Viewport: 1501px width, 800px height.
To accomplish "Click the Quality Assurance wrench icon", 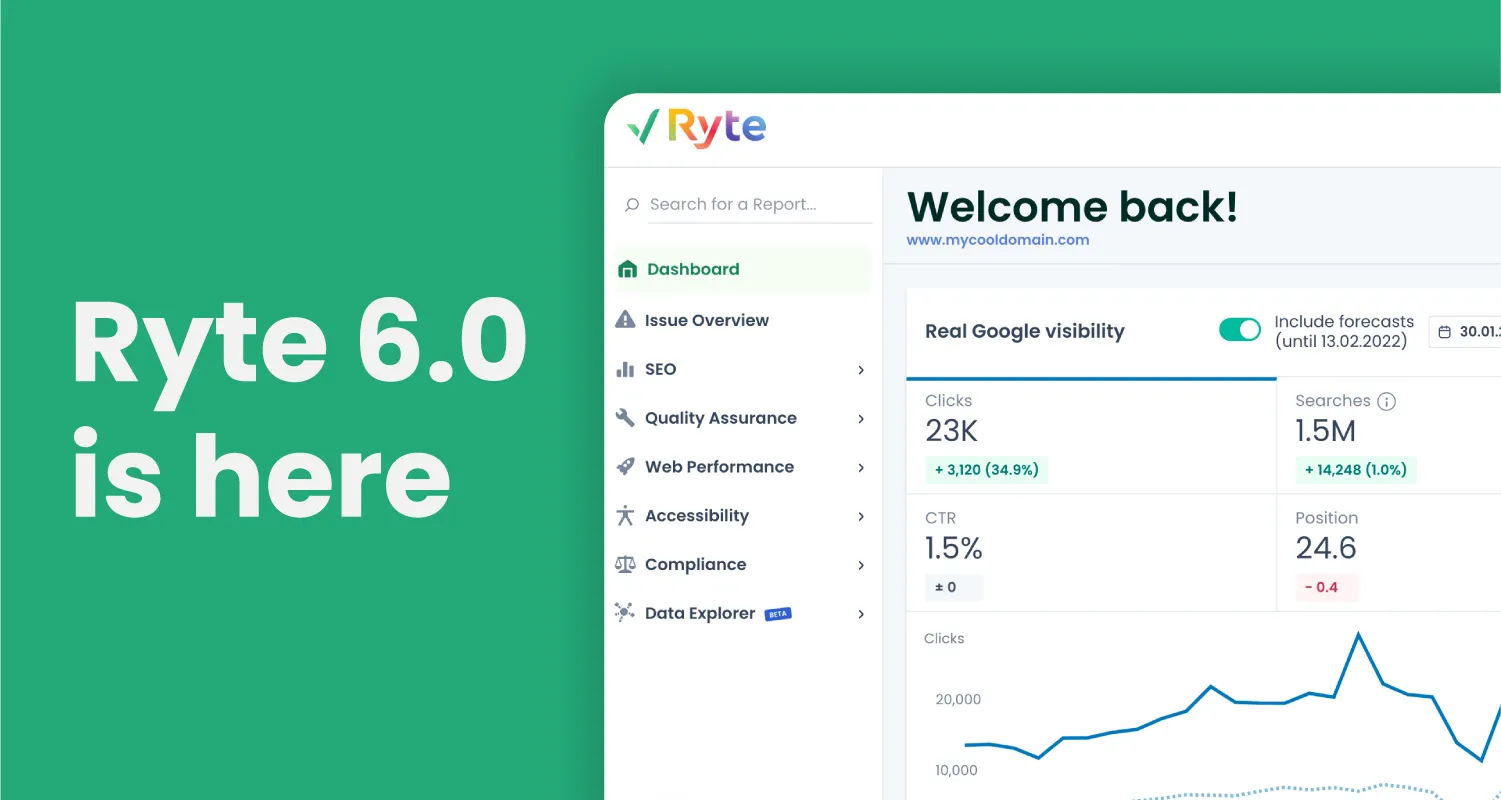I will [625, 418].
